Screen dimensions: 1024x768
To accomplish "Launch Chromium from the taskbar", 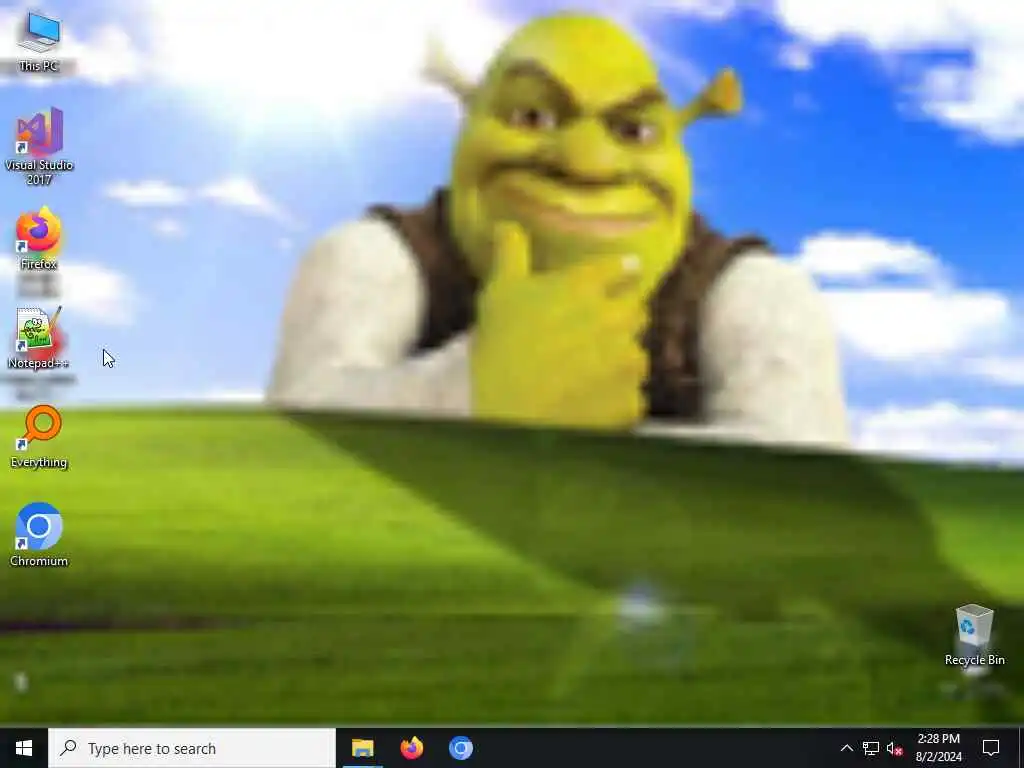I will pos(460,748).
